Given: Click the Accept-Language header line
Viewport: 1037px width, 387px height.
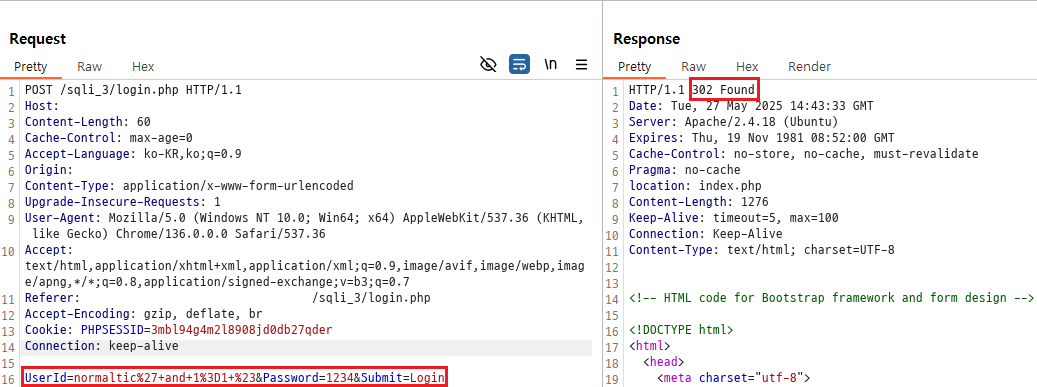Looking at the screenshot, I should click(133, 154).
